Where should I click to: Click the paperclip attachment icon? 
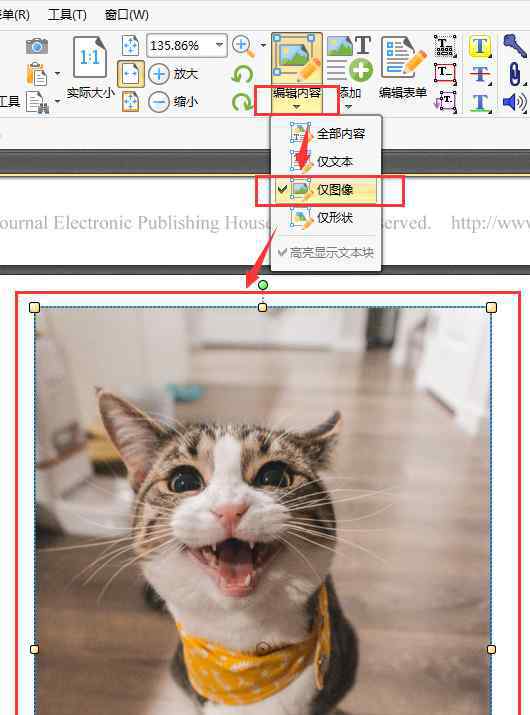[x=514, y=73]
